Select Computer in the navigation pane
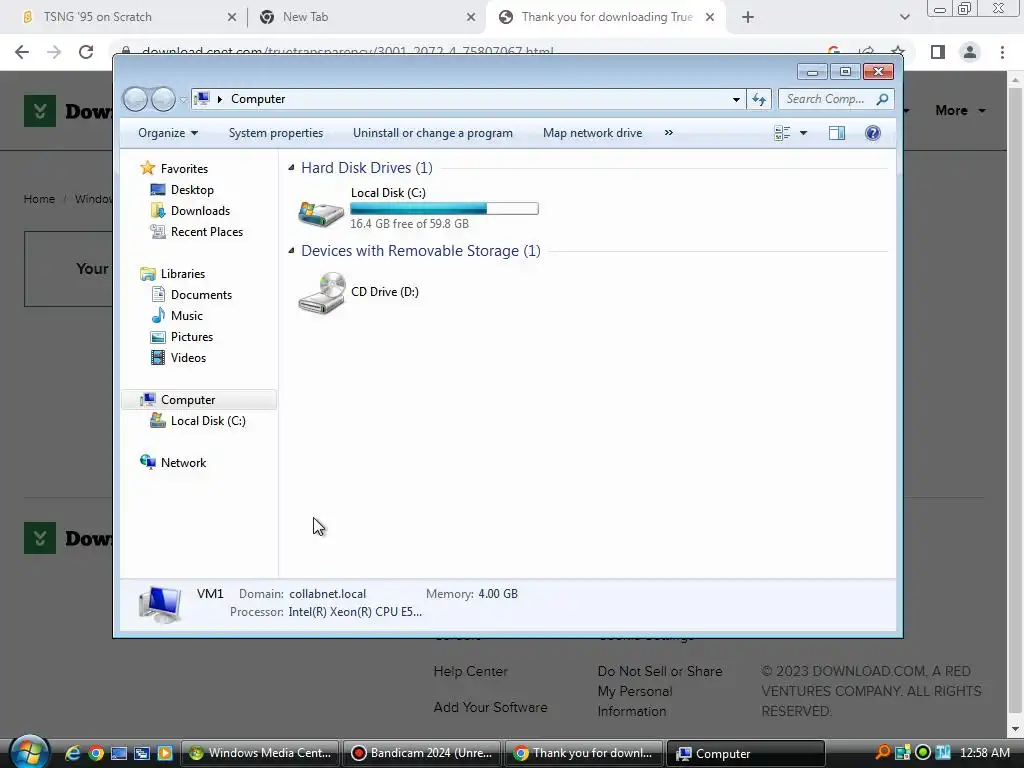 pyautogui.click(x=199, y=400)
